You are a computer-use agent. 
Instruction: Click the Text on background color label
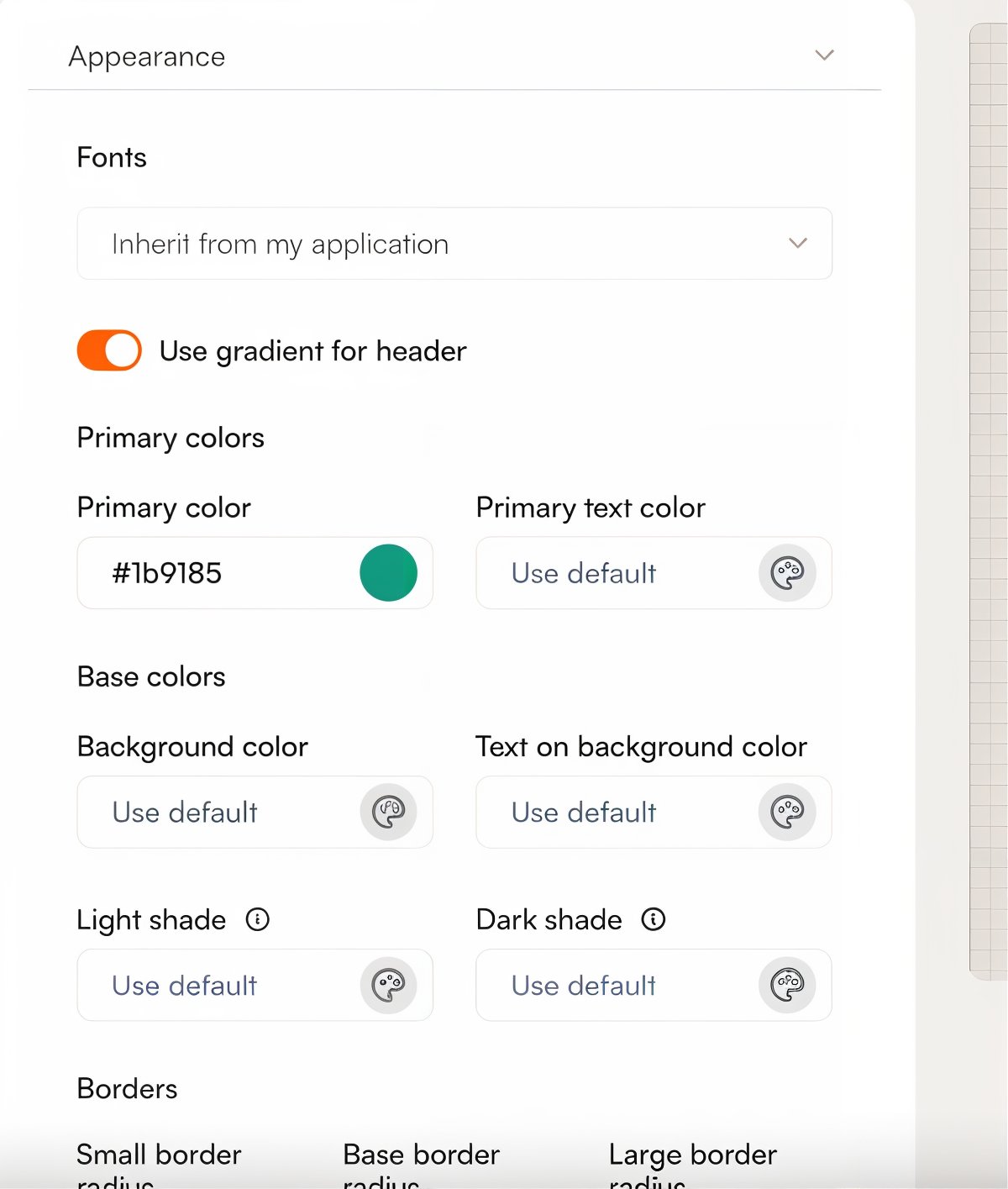point(641,747)
